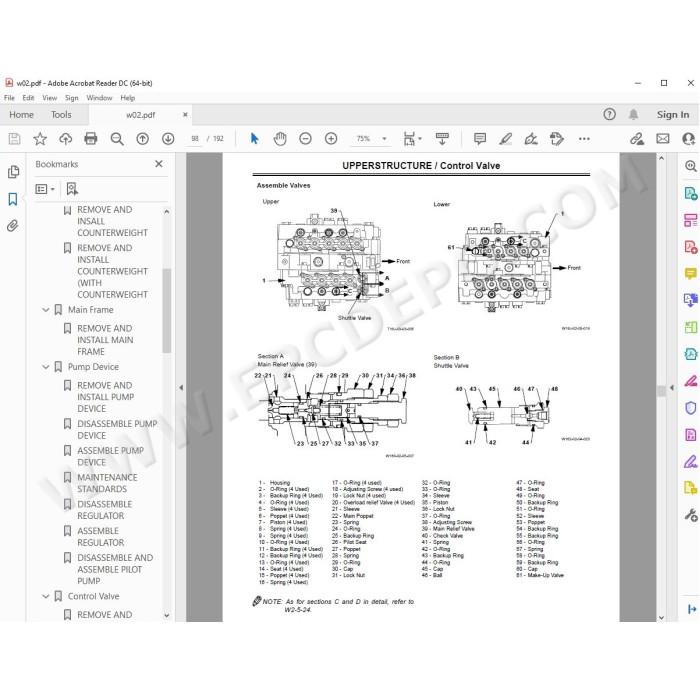700x700 pixels.
Task: Open the Help question mark icon
Action: coord(609,114)
